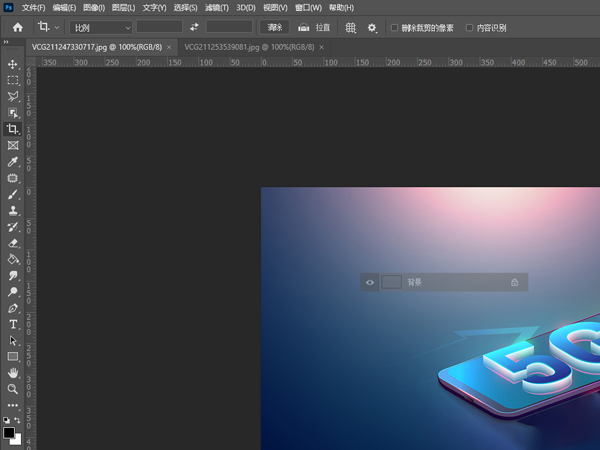Select the Hand tool
Viewport: 600px width, 450px height.
[x=13, y=373]
